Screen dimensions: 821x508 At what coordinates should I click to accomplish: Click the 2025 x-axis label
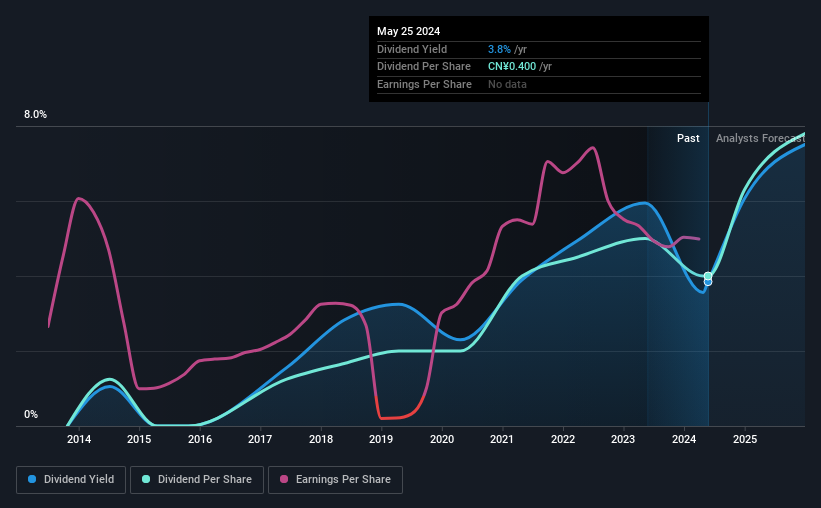tap(745, 439)
